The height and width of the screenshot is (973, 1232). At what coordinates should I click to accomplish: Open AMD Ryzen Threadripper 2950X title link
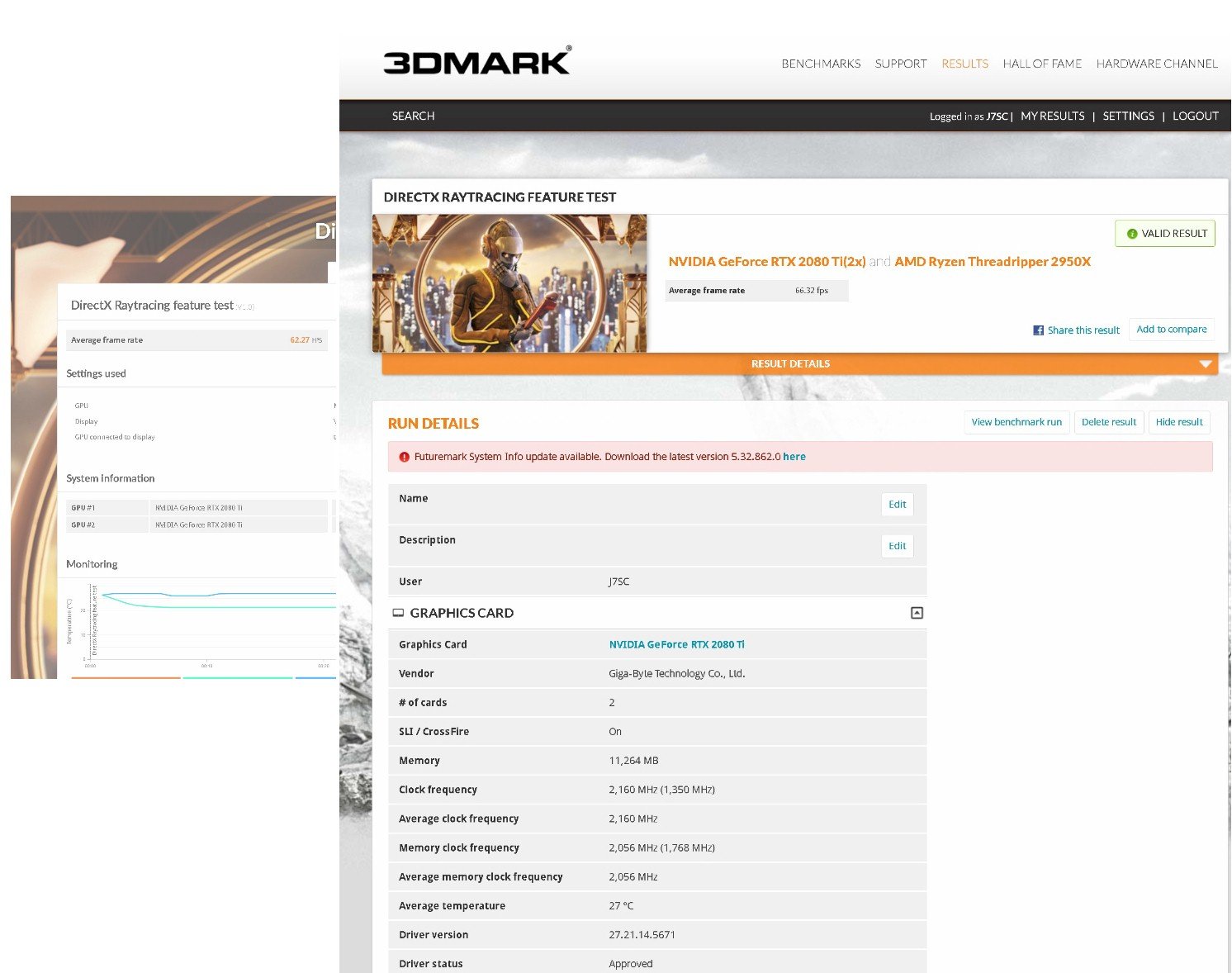(x=993, y=262)
